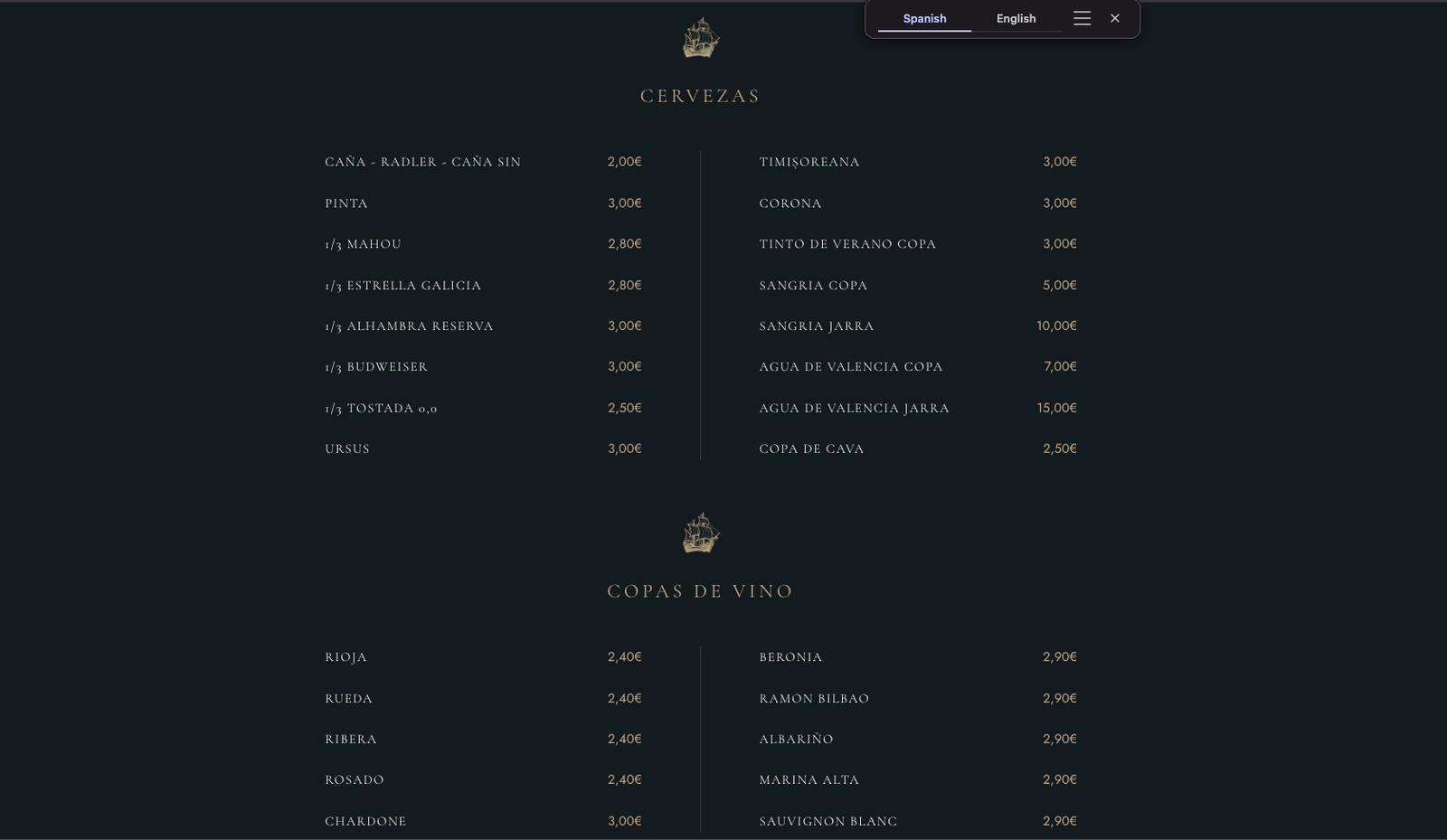Screen dimensions: 1447x840
Task: Click the Copa de Cava item
Action: (x=811, y=448)
